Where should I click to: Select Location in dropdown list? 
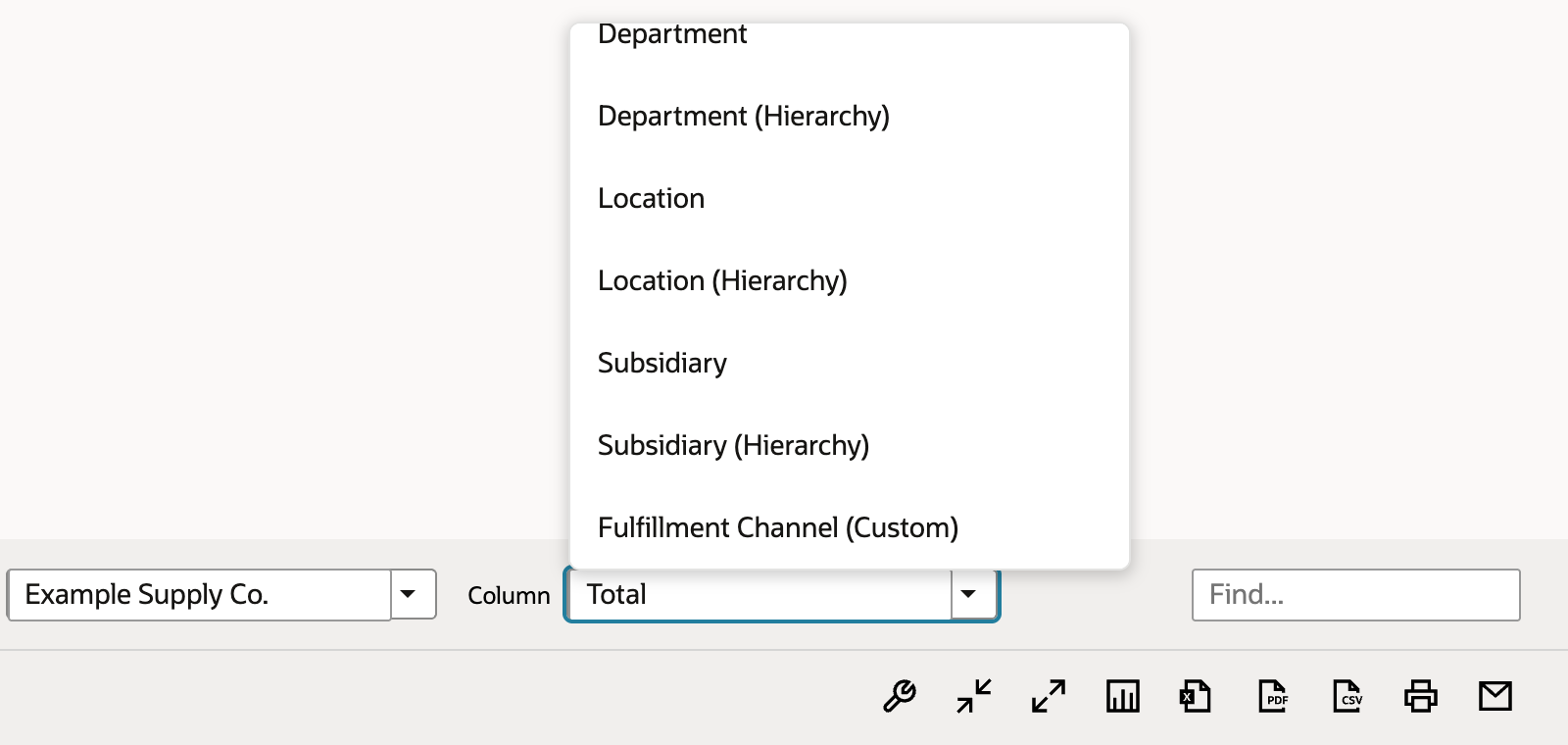coord(849,198)
